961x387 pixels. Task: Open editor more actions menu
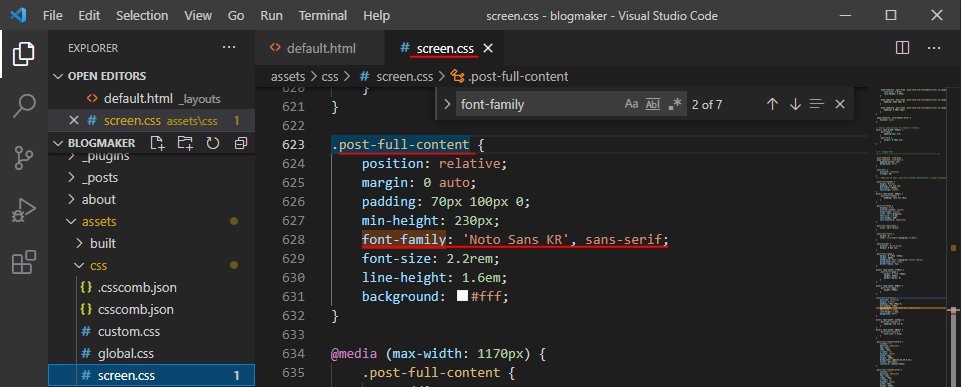(933, 48)
